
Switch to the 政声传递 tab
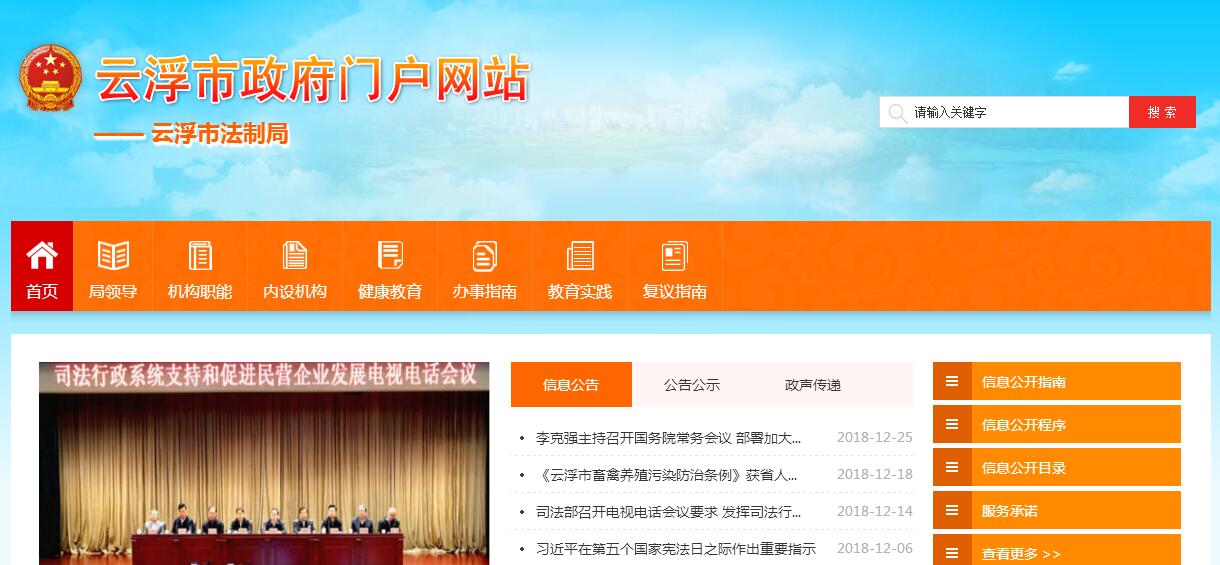[813, 384]
